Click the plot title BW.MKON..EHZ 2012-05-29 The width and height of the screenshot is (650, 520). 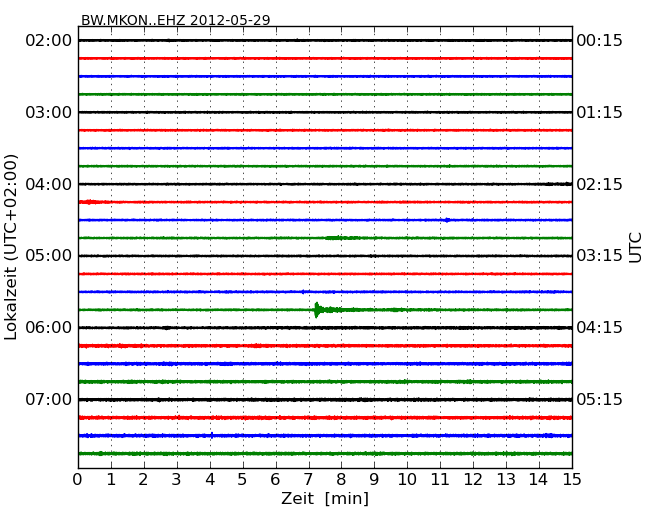(175, 20)
